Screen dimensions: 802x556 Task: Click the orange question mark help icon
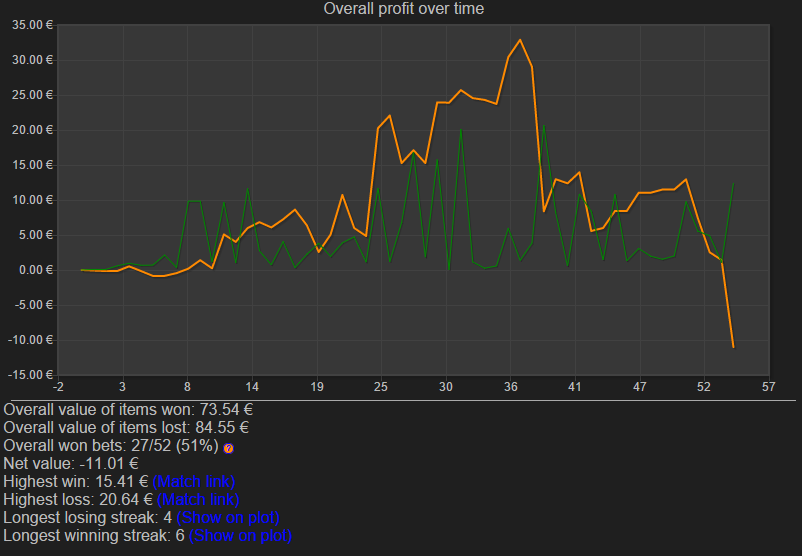(229, 449)
